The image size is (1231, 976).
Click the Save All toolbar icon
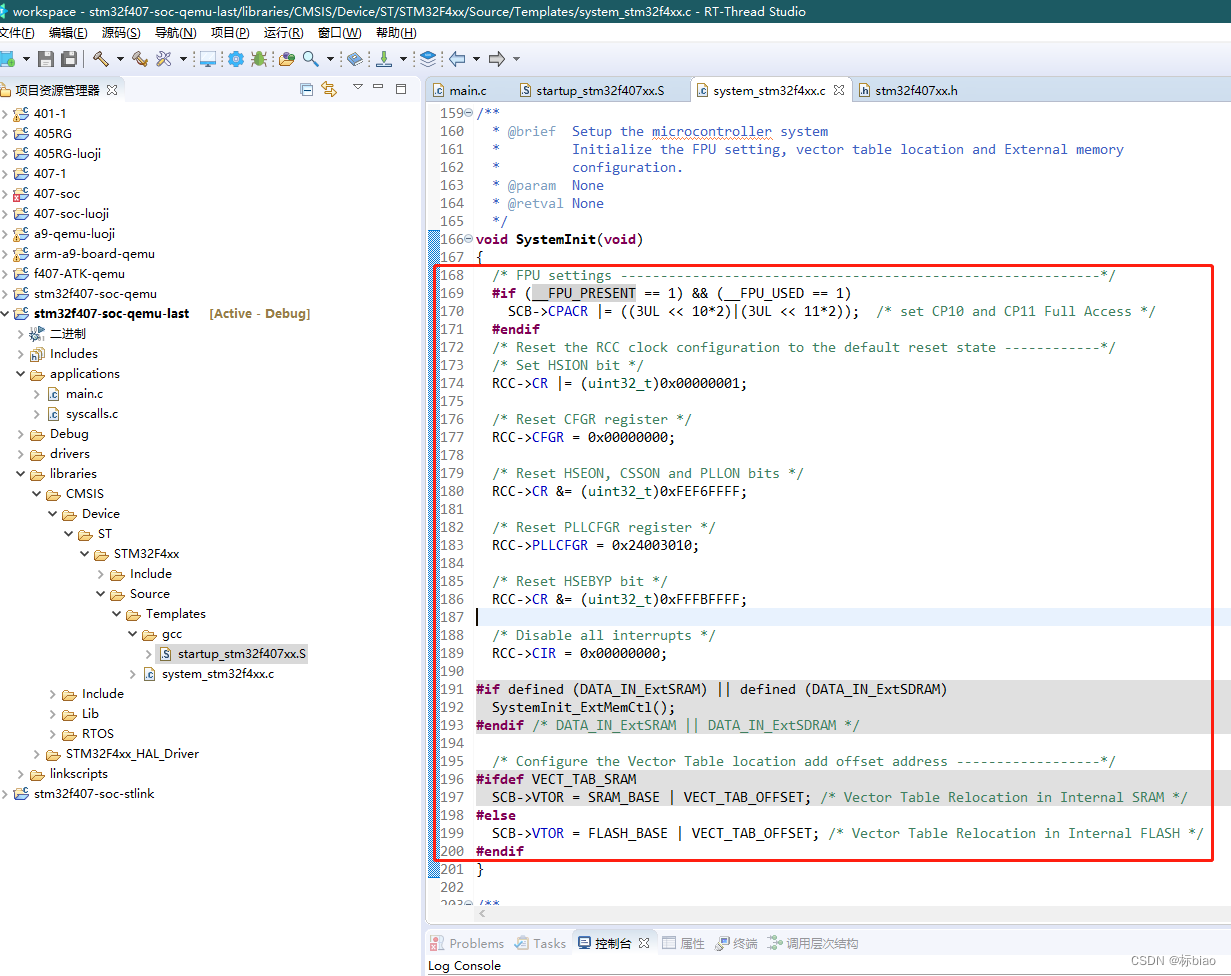point(69,58)
